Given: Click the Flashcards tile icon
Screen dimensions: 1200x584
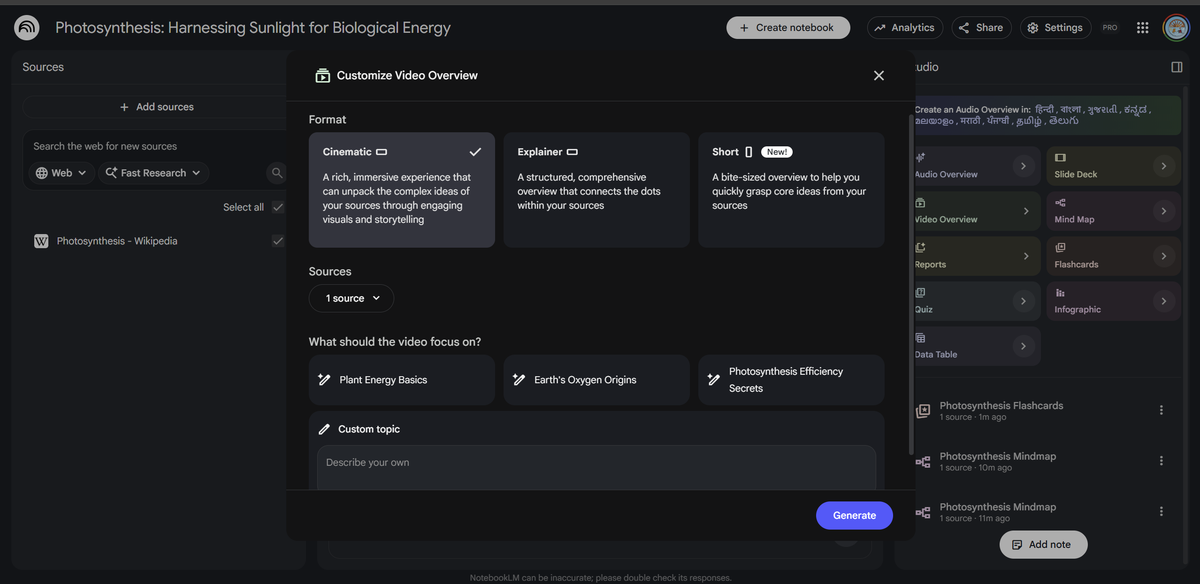Looking at the screenshot, I should (1060, 247).
